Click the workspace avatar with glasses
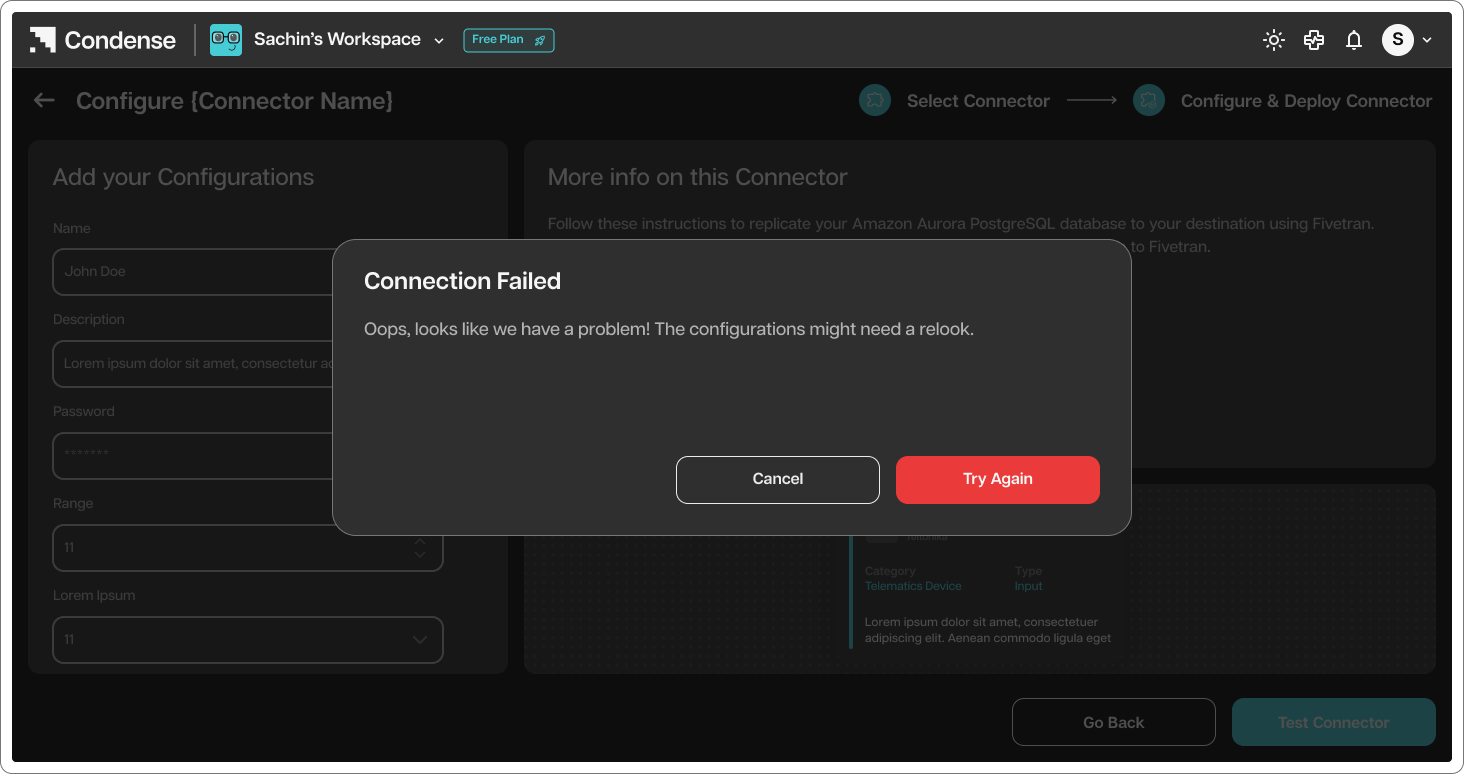Screen dimensions: 1464x774 [226, 40]
